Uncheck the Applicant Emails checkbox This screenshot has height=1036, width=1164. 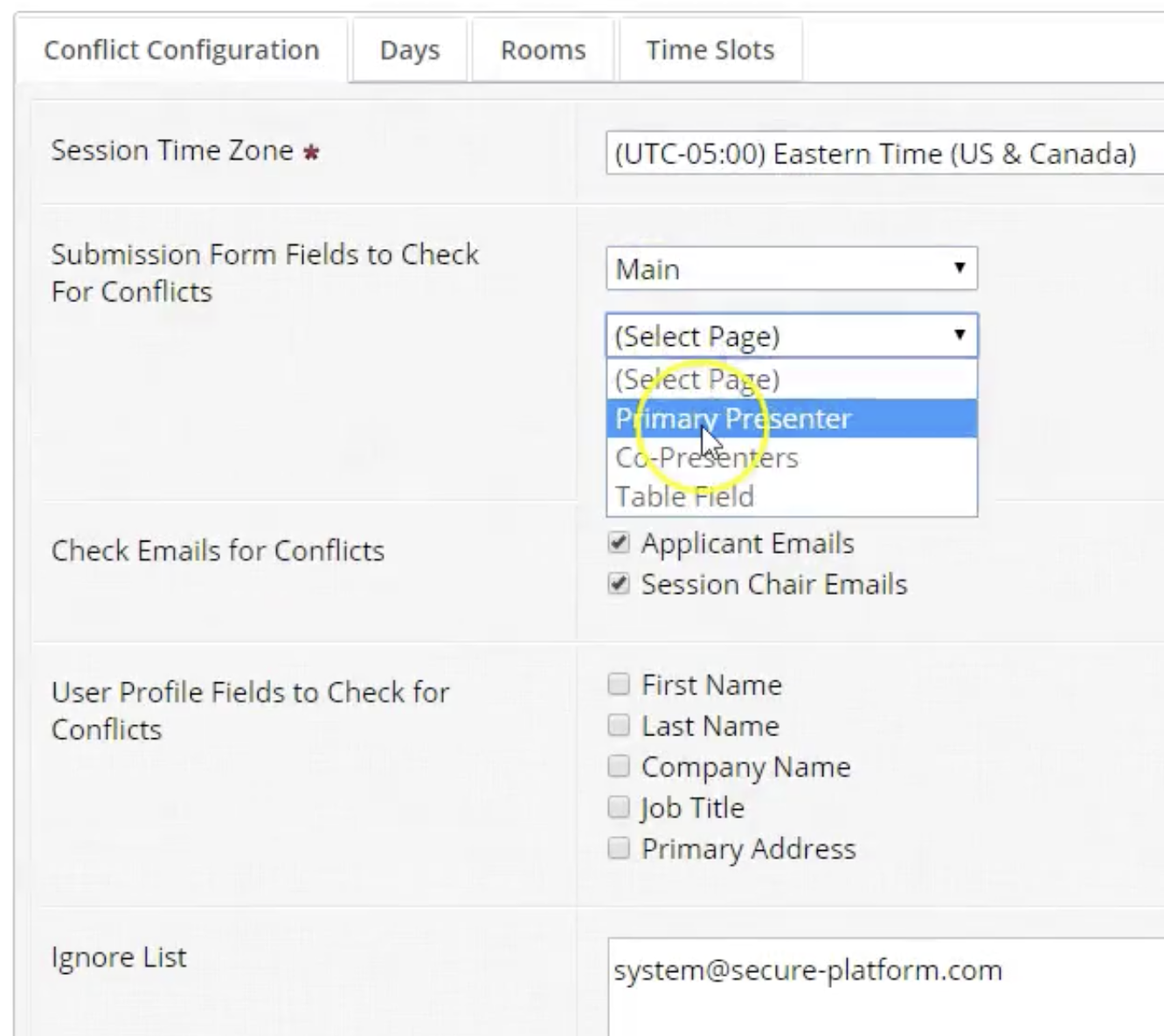pos(619,543)
